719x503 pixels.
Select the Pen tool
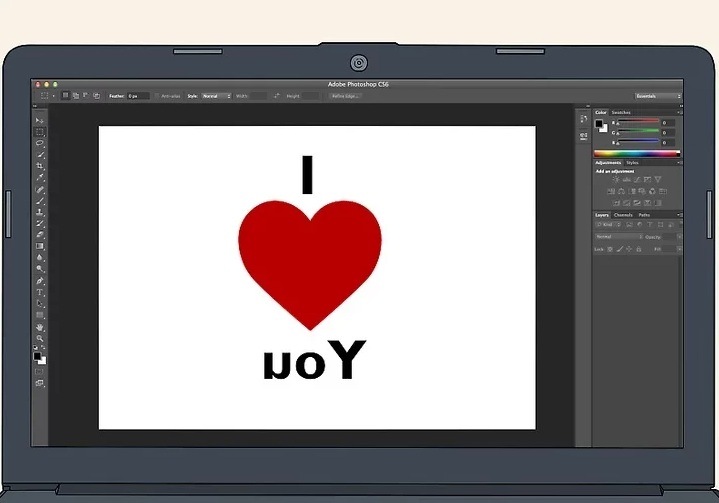pos(39,281)
